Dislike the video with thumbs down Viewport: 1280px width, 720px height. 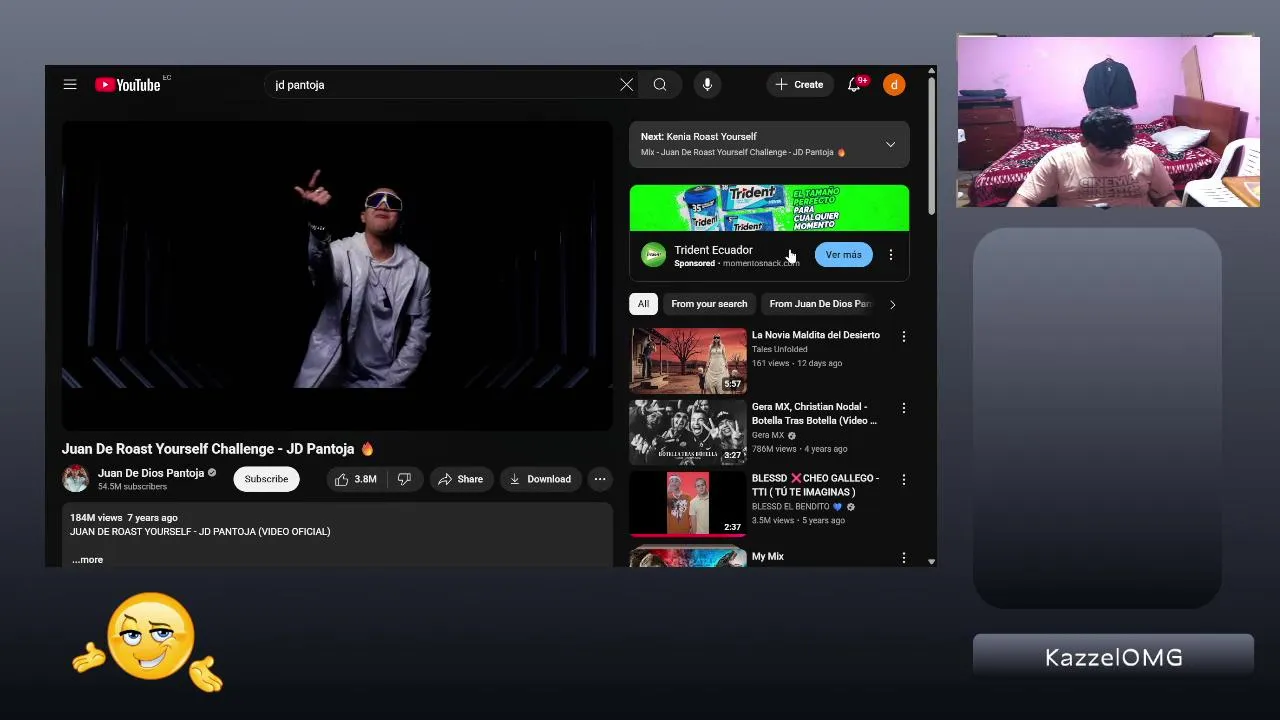pos(404,479)
